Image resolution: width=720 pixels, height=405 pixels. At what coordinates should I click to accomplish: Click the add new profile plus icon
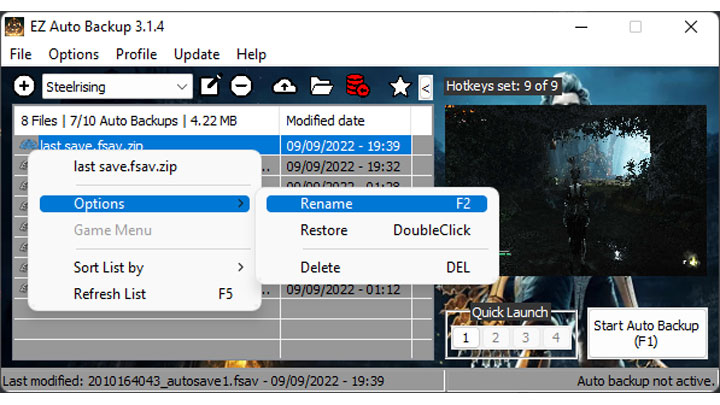[x=24, y=86]
